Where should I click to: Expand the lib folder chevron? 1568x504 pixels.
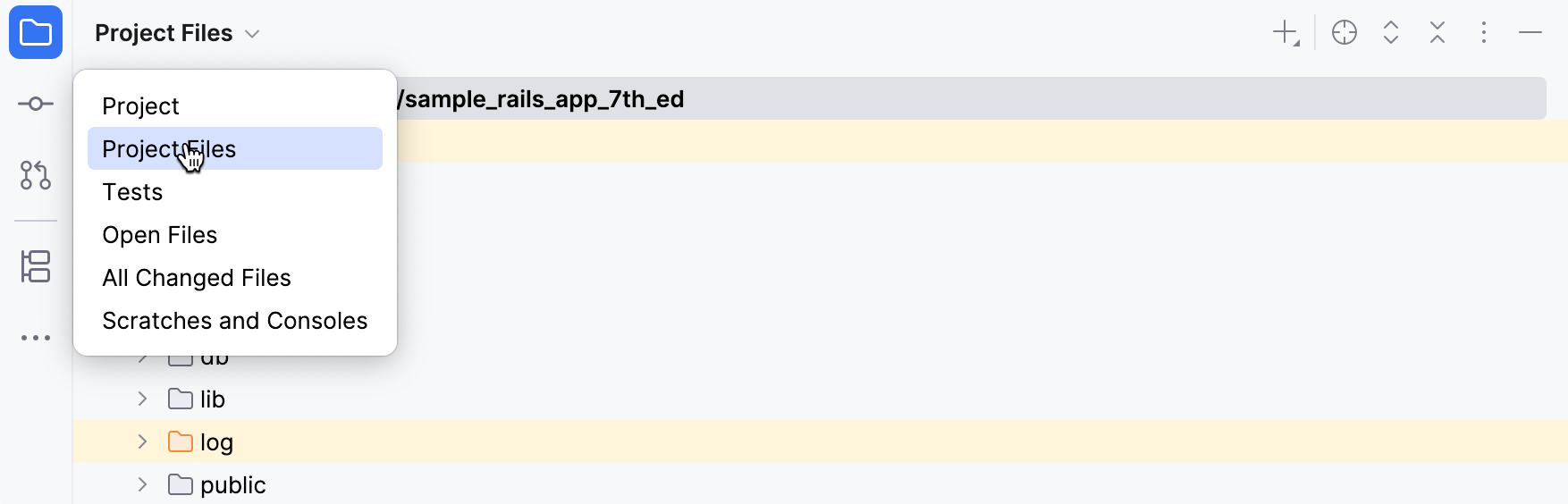tap(142, 399)
